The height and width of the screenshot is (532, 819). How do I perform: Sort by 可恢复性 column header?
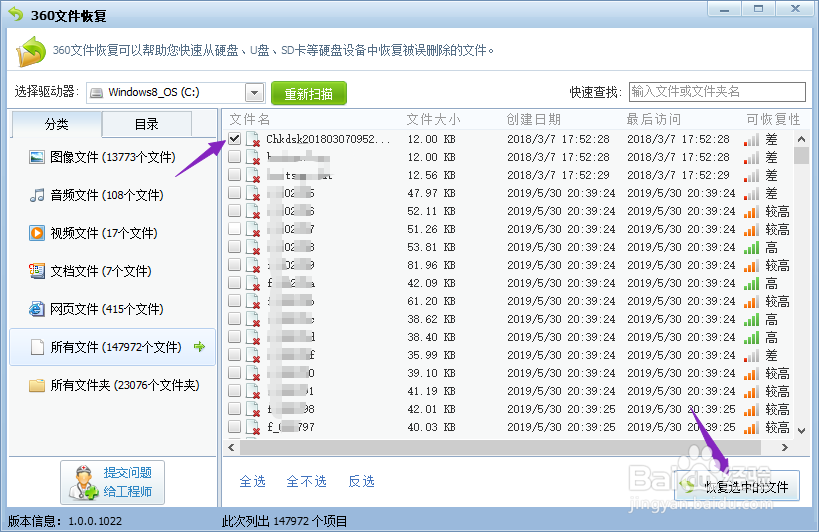click(x=773, y=120)
